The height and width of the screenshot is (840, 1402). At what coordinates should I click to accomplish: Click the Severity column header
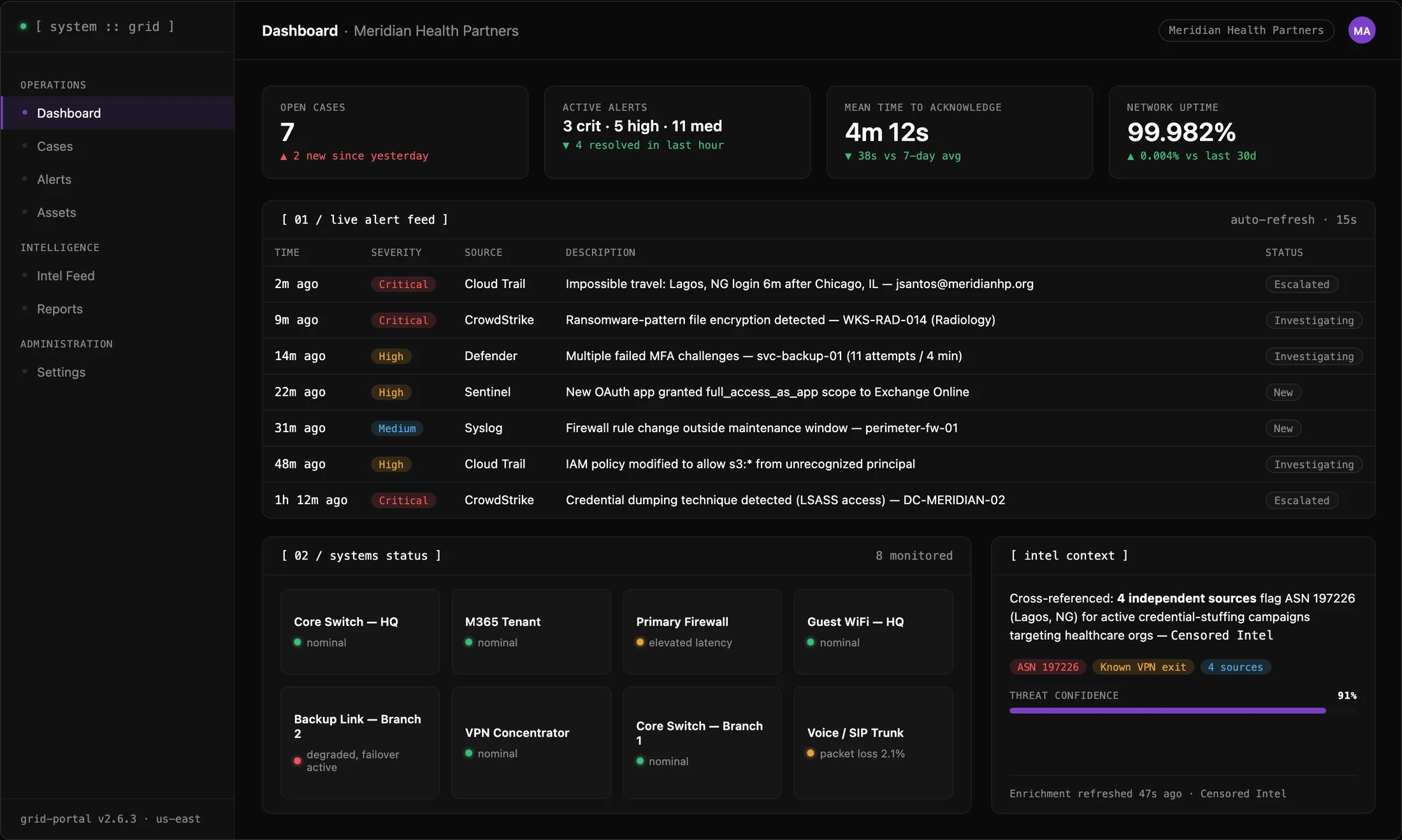tap(396, 252)
